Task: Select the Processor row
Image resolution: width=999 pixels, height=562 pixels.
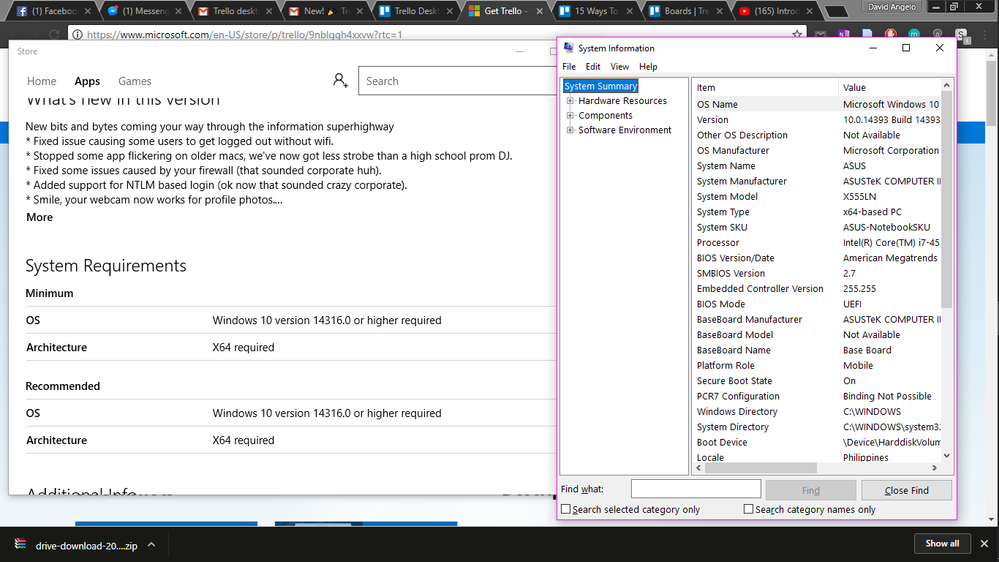Action: (x=817, y=243)
